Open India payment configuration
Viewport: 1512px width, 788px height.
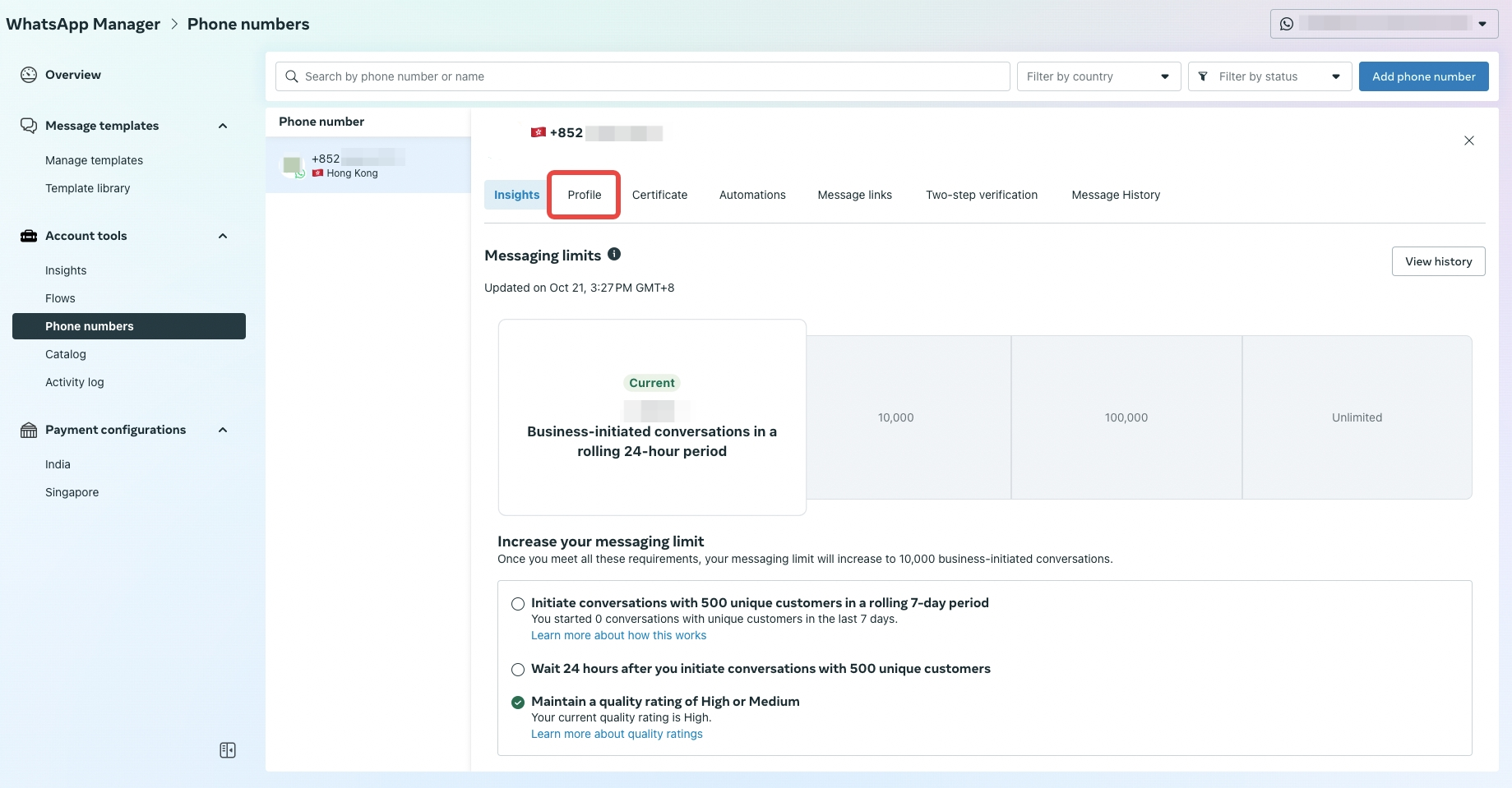tap(58, 464)
